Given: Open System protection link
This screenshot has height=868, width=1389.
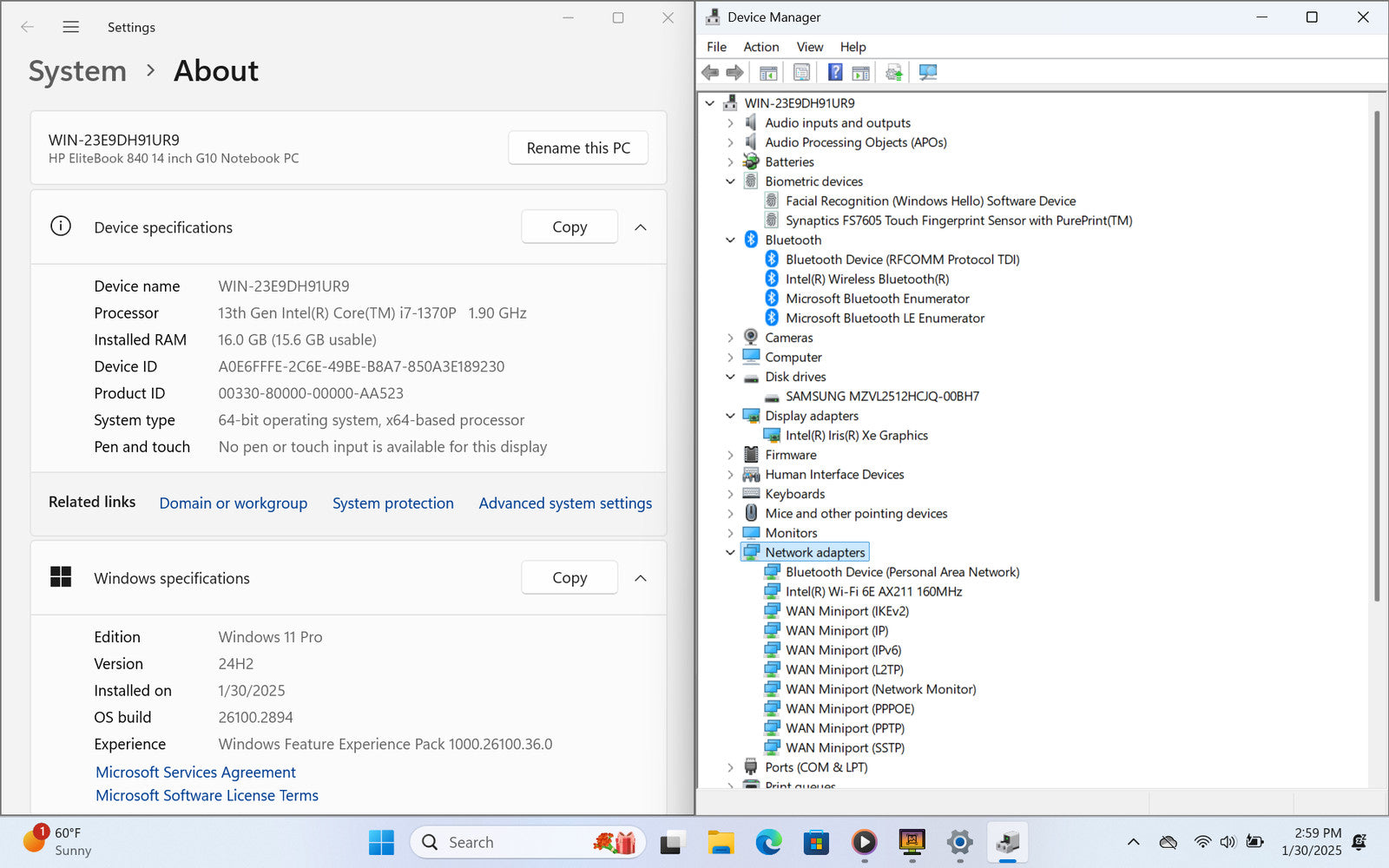Looking at the screenshot, I should click(x=393, y=503).
